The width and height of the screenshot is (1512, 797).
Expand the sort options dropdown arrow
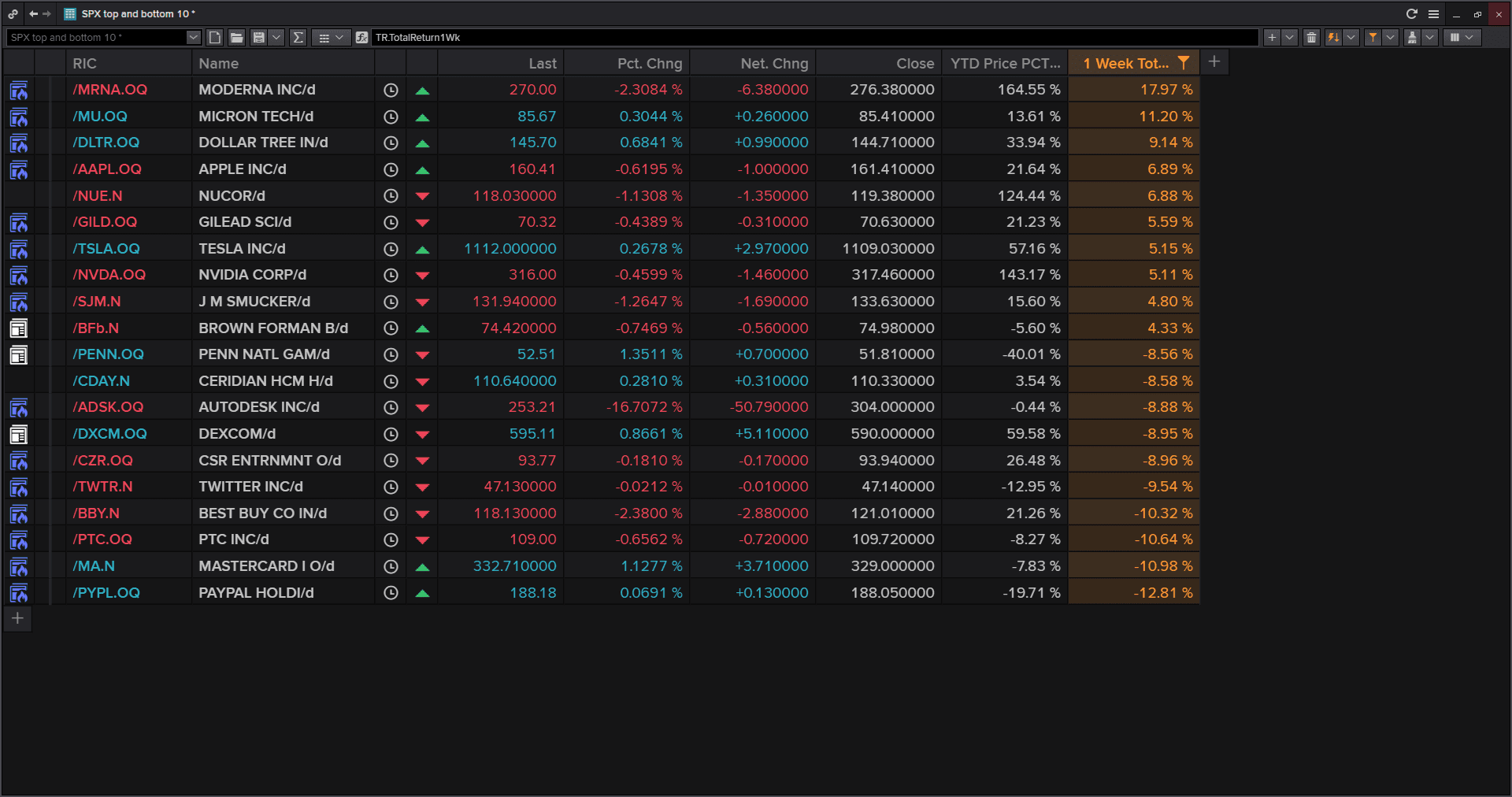pos(1351,37)
